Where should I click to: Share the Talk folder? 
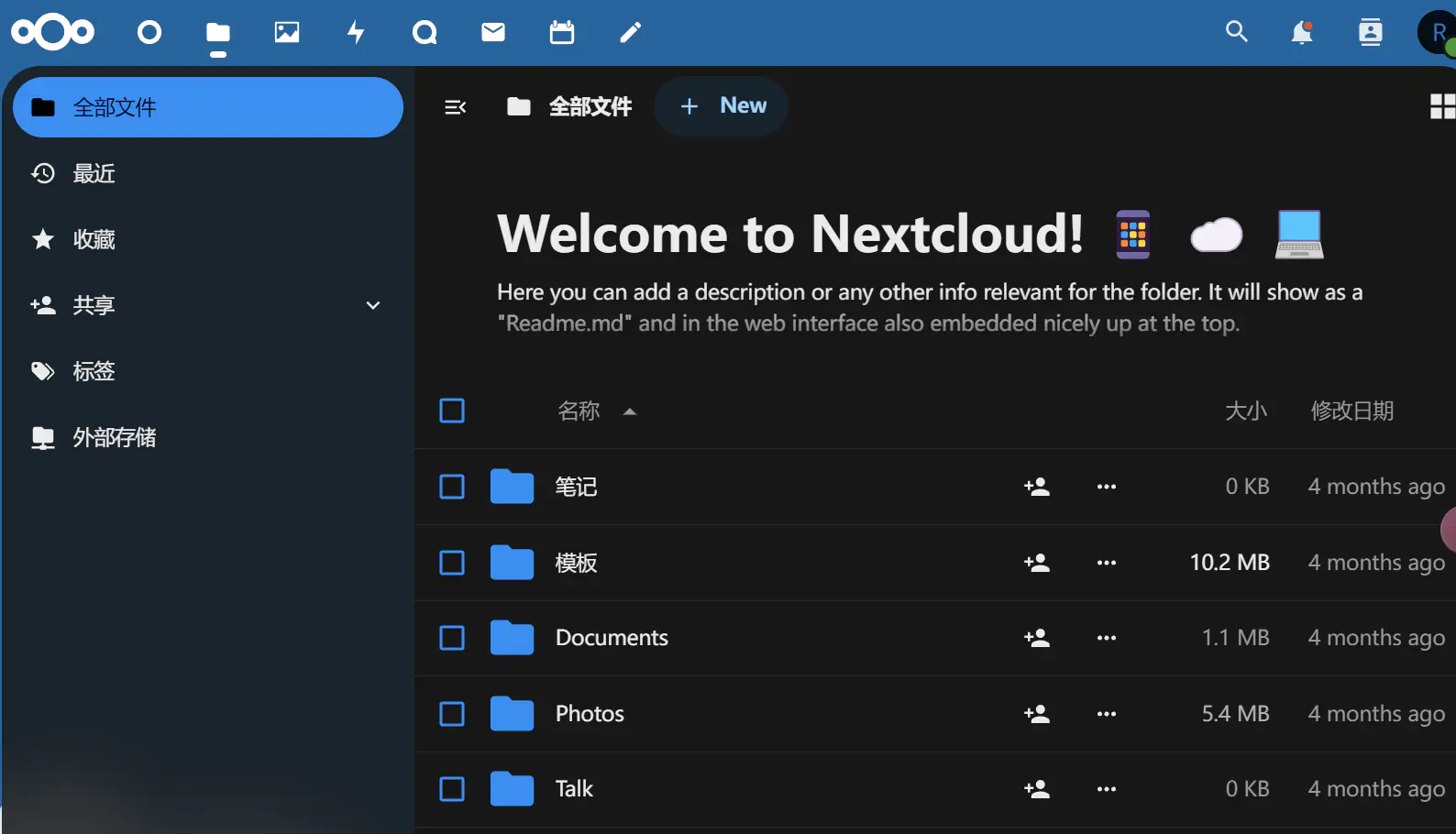click(1037, 789)
